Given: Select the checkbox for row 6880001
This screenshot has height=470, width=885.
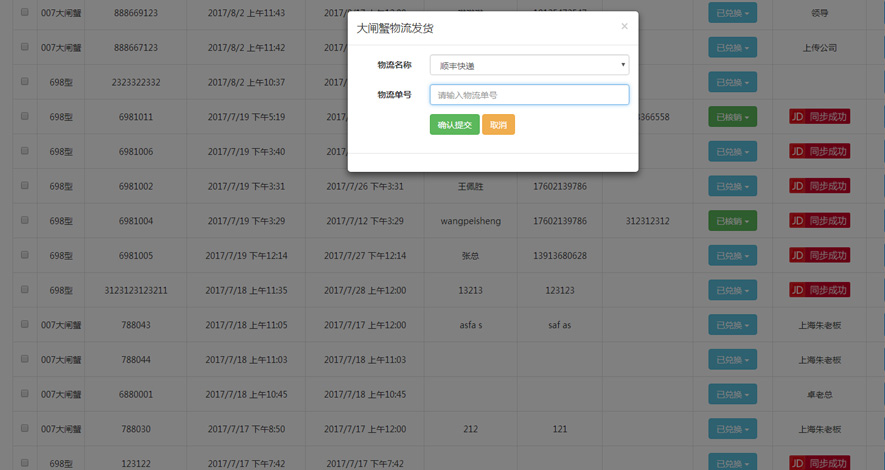Looking at the screenshot, I should pos(25,393).
